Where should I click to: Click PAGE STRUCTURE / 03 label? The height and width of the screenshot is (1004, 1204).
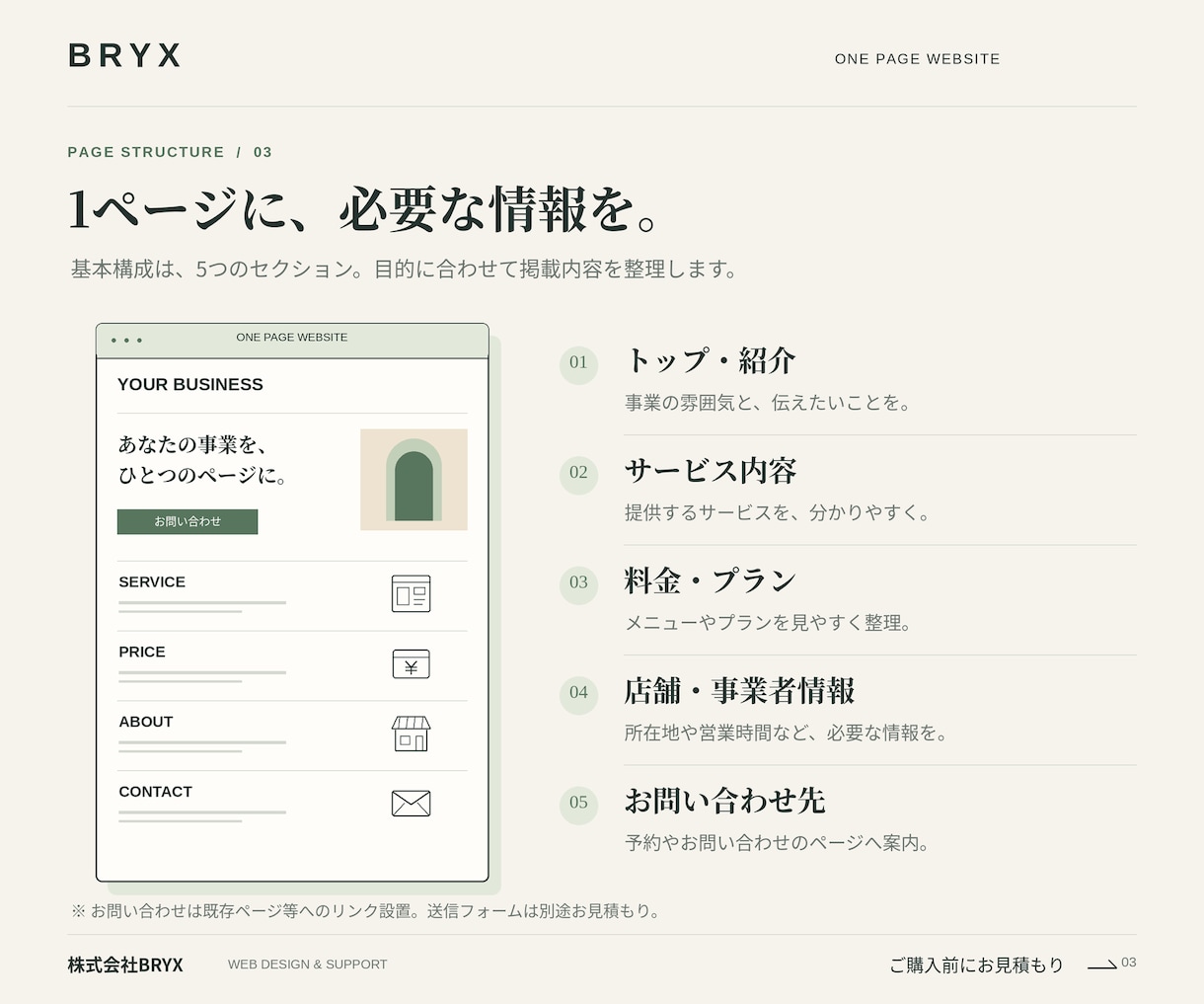pos(170,152)
